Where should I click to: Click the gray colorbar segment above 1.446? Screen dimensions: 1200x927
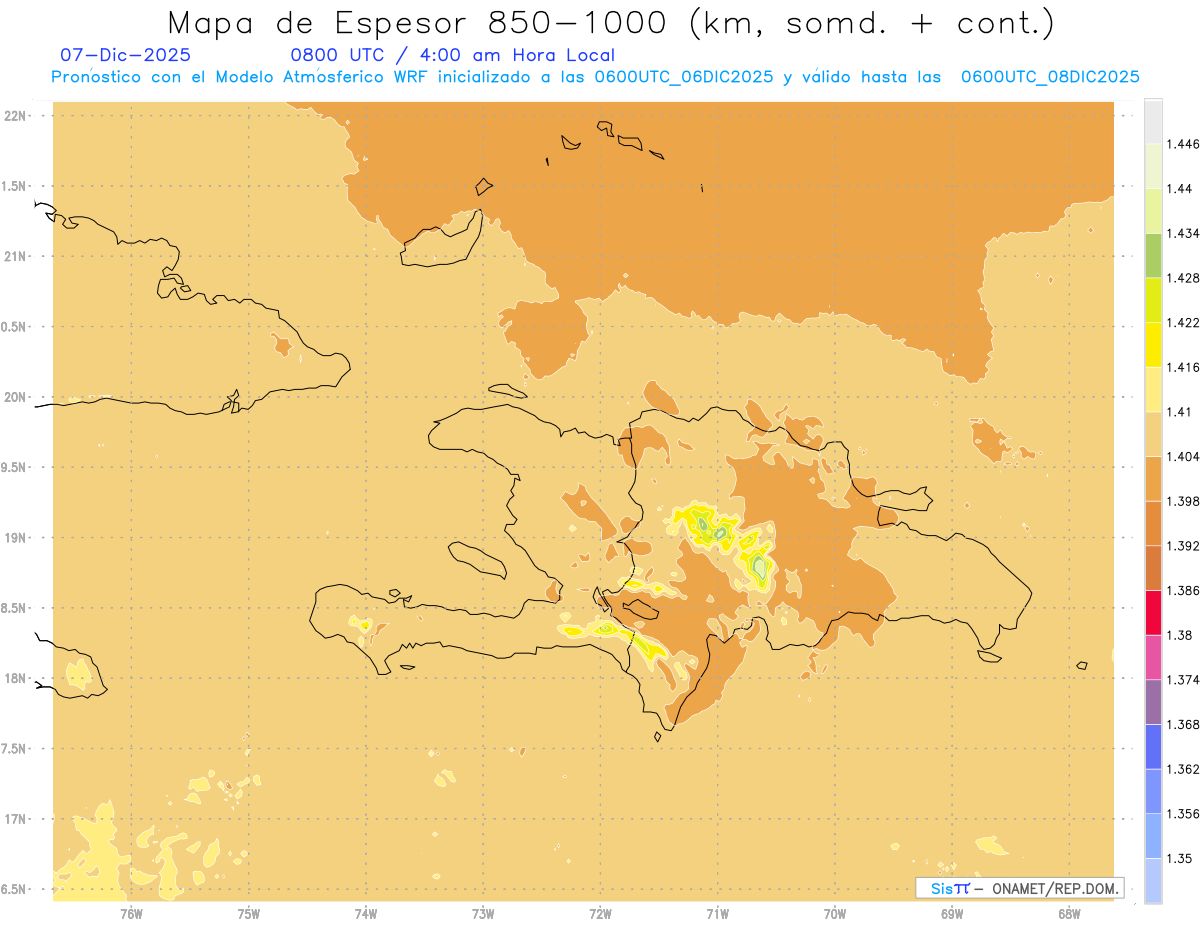1153,121
